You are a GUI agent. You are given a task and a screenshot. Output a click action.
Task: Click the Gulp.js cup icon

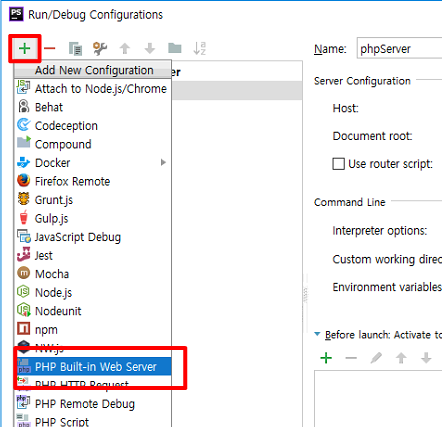[23, 217]
